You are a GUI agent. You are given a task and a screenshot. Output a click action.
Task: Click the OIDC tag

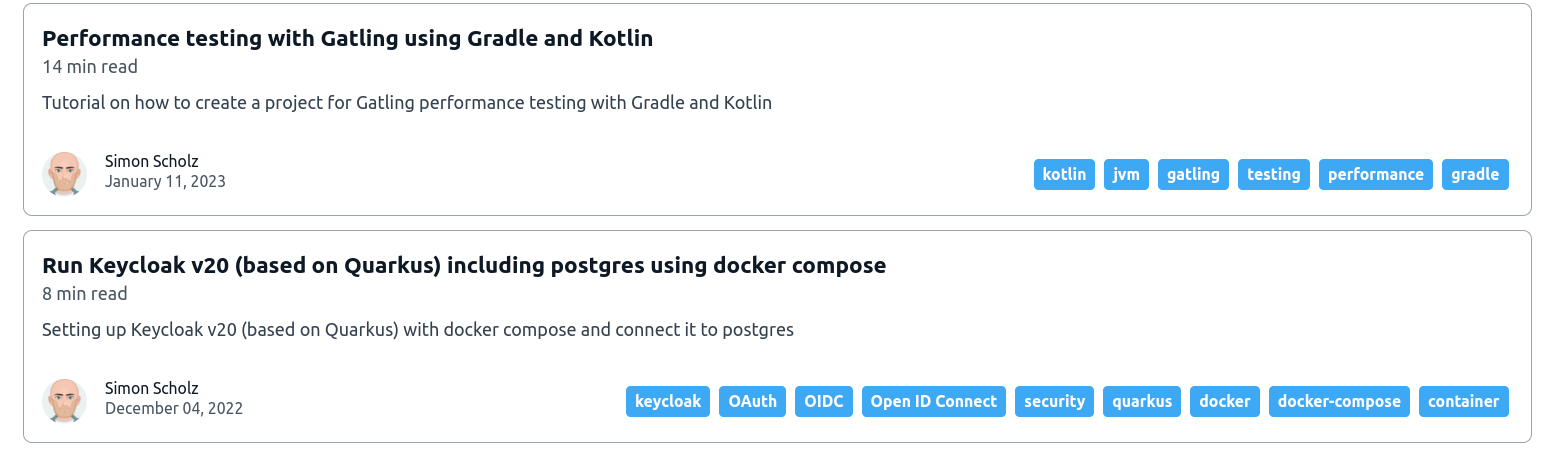point(824,401)
